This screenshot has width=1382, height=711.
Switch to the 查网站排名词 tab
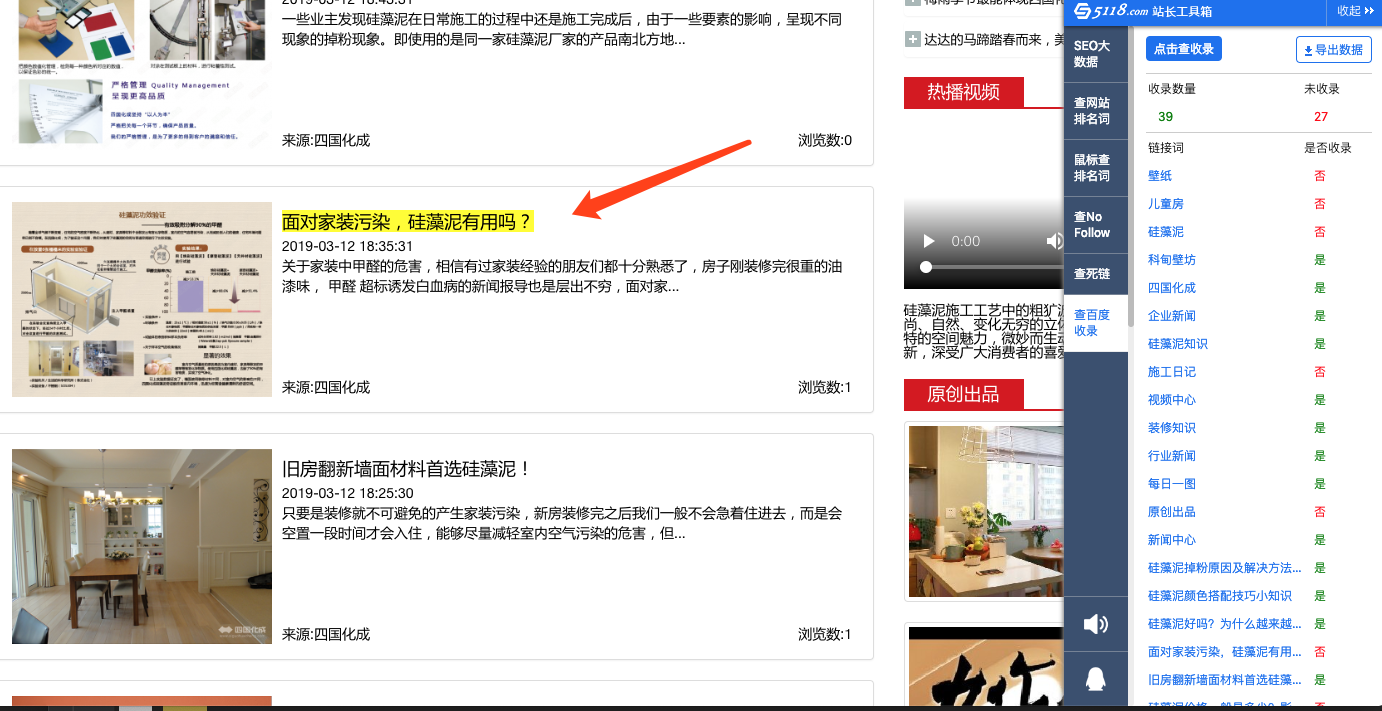(x=1091, y=111)
